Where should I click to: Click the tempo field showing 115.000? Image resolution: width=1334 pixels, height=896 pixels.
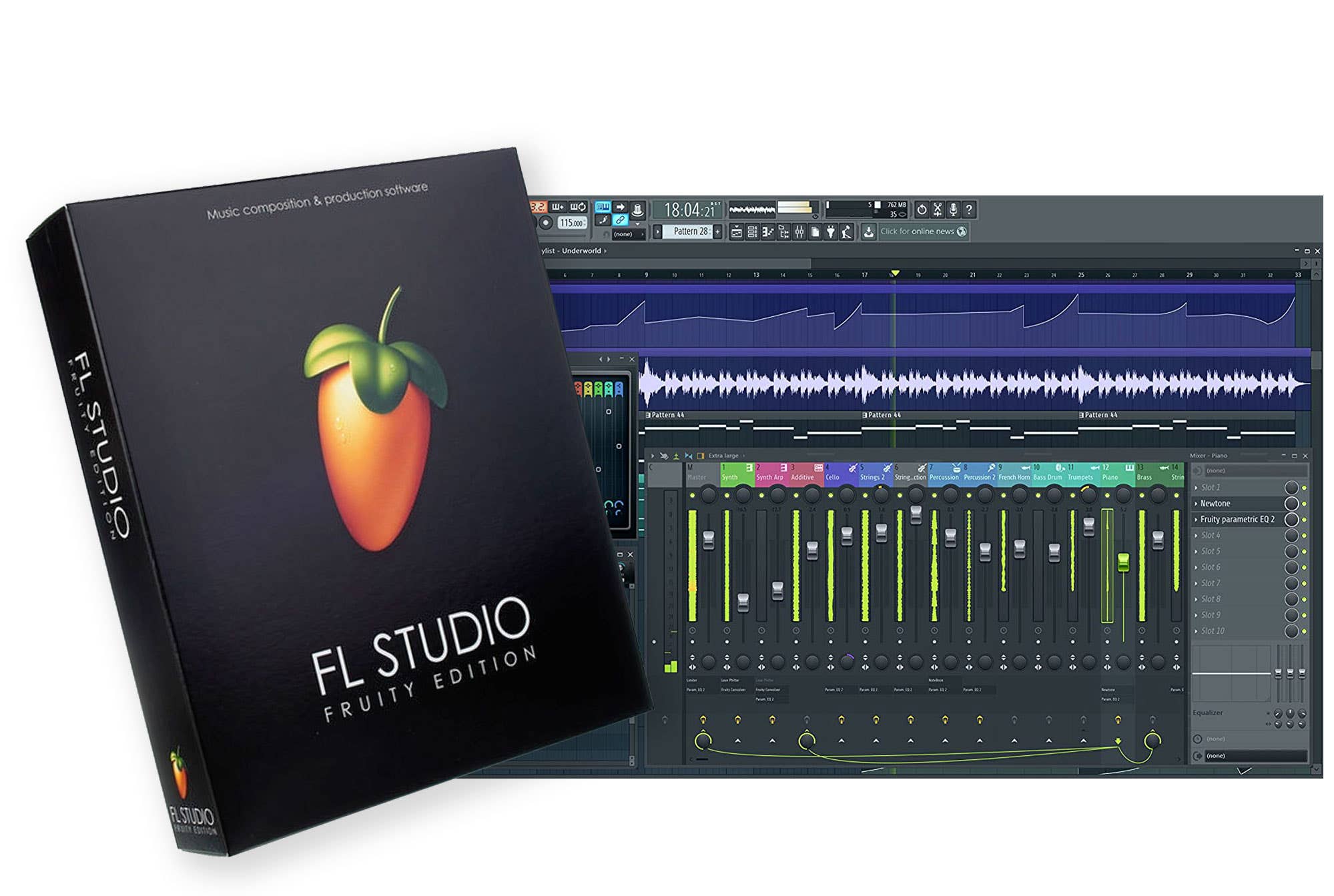click(573, 223)
